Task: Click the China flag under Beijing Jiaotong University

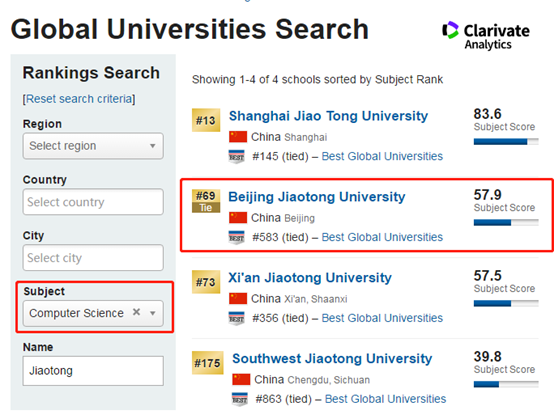Action: (x=238, y=218)
